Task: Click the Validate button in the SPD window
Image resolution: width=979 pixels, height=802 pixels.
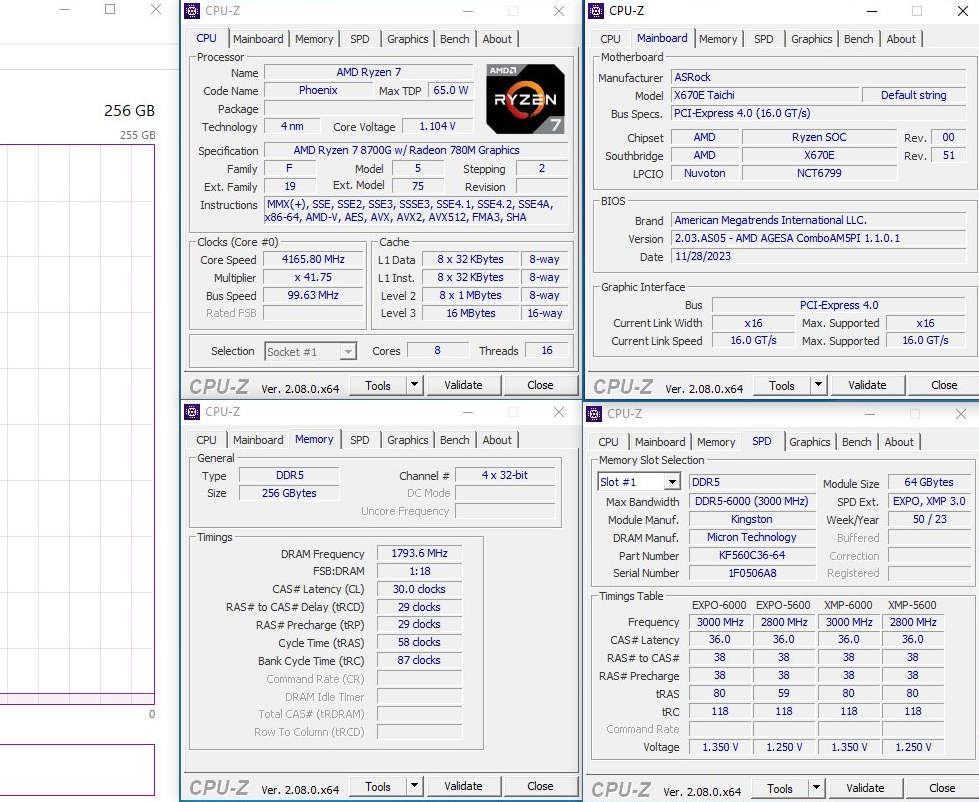Action: (864, 788)
